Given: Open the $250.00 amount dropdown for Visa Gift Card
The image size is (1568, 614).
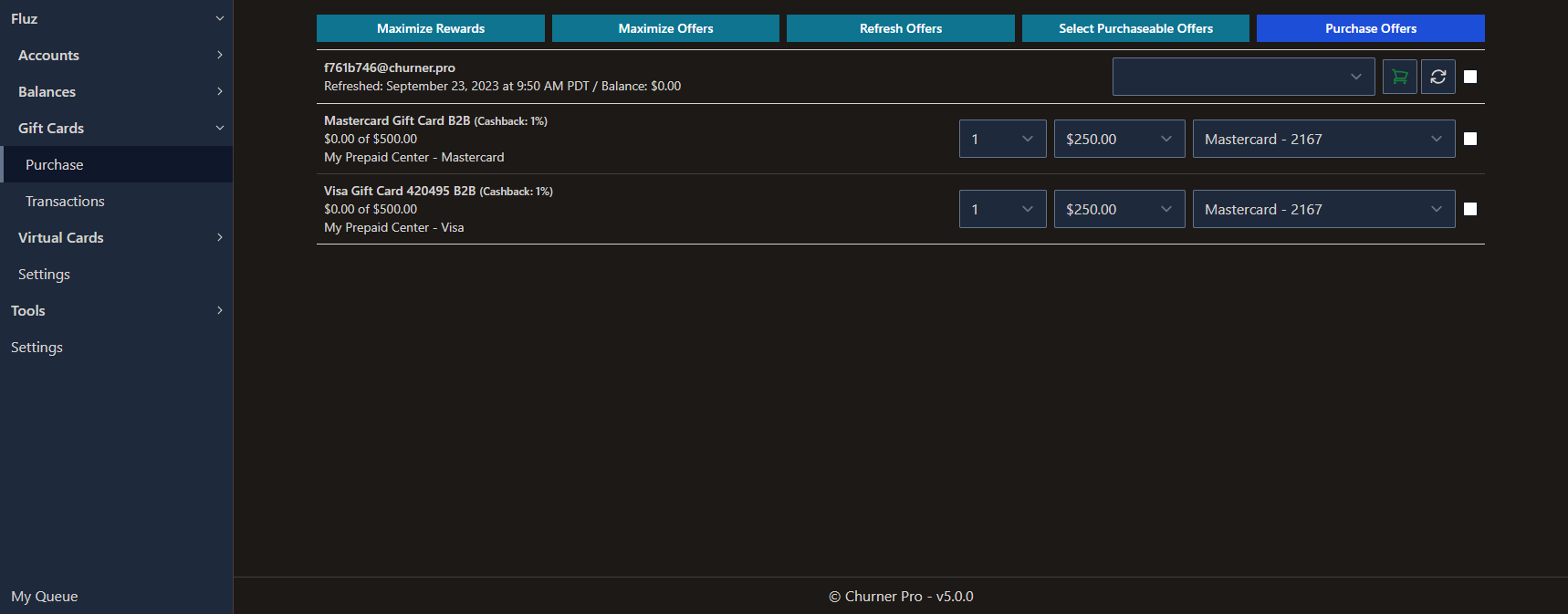Looking at the screenshot, I should [x=1119, y=209].
